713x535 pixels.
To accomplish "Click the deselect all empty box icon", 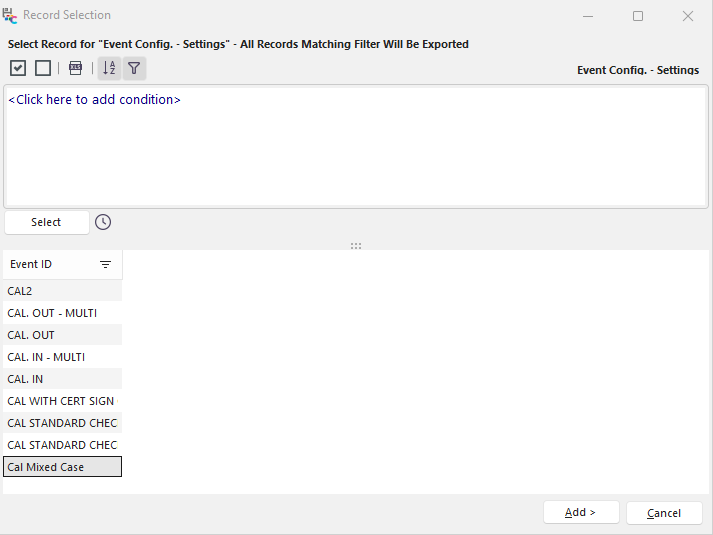I will pos(43,68).
